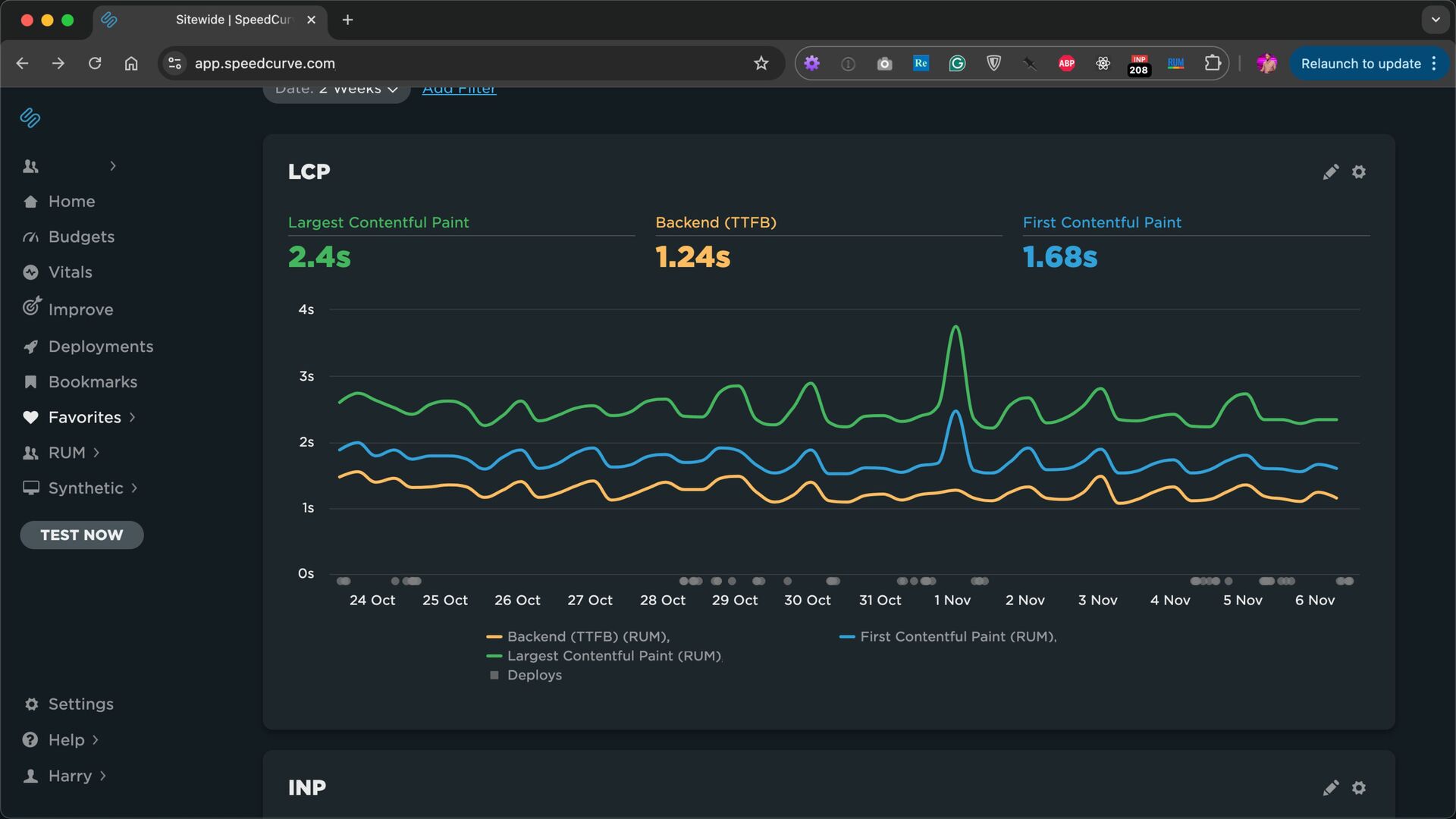Open the Date 2 weeks dropdown
Screen dimensions: 1456x819
[337, 91]
